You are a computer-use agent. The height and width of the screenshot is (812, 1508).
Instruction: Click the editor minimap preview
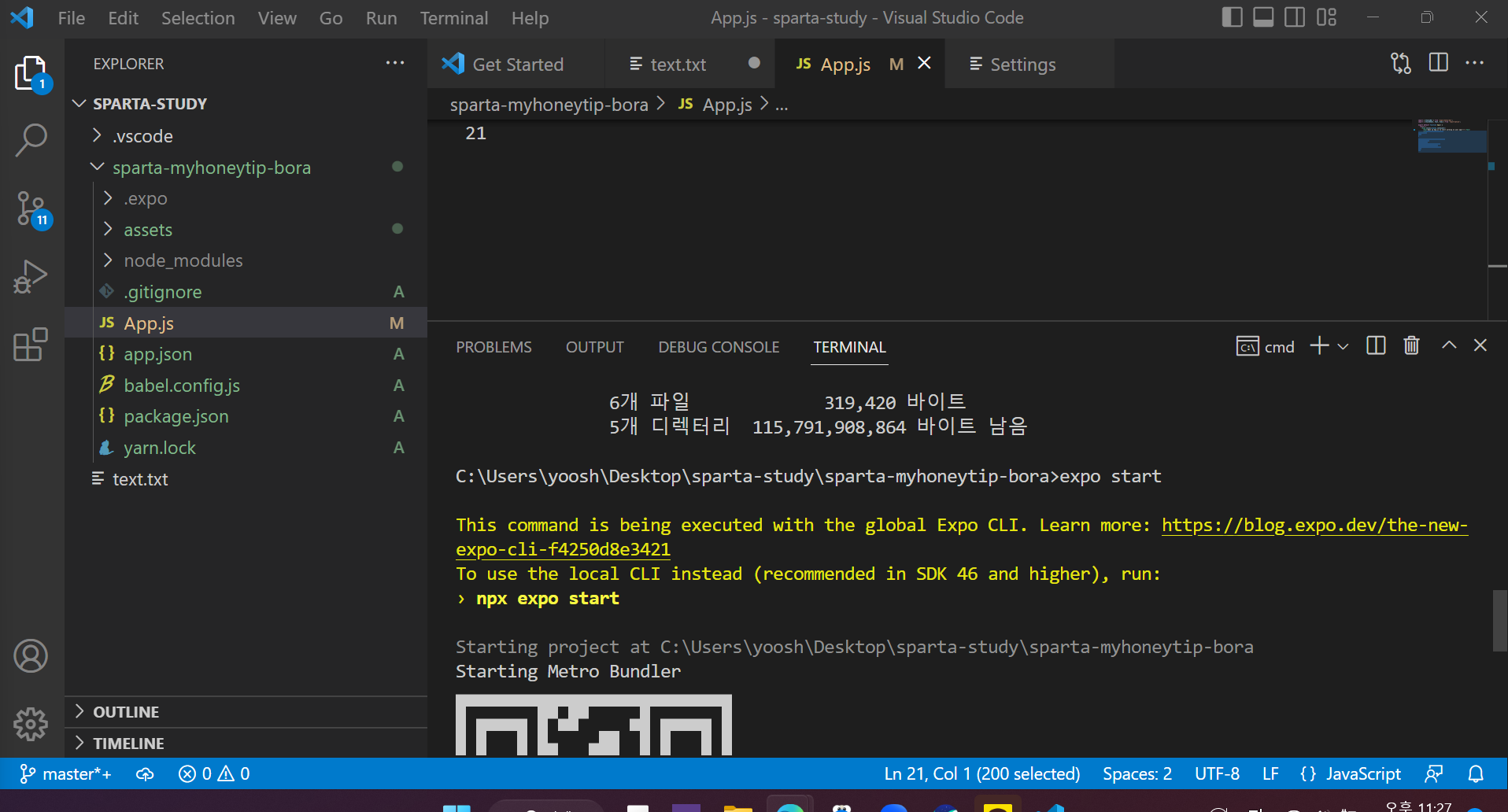tap(1451, 136)
